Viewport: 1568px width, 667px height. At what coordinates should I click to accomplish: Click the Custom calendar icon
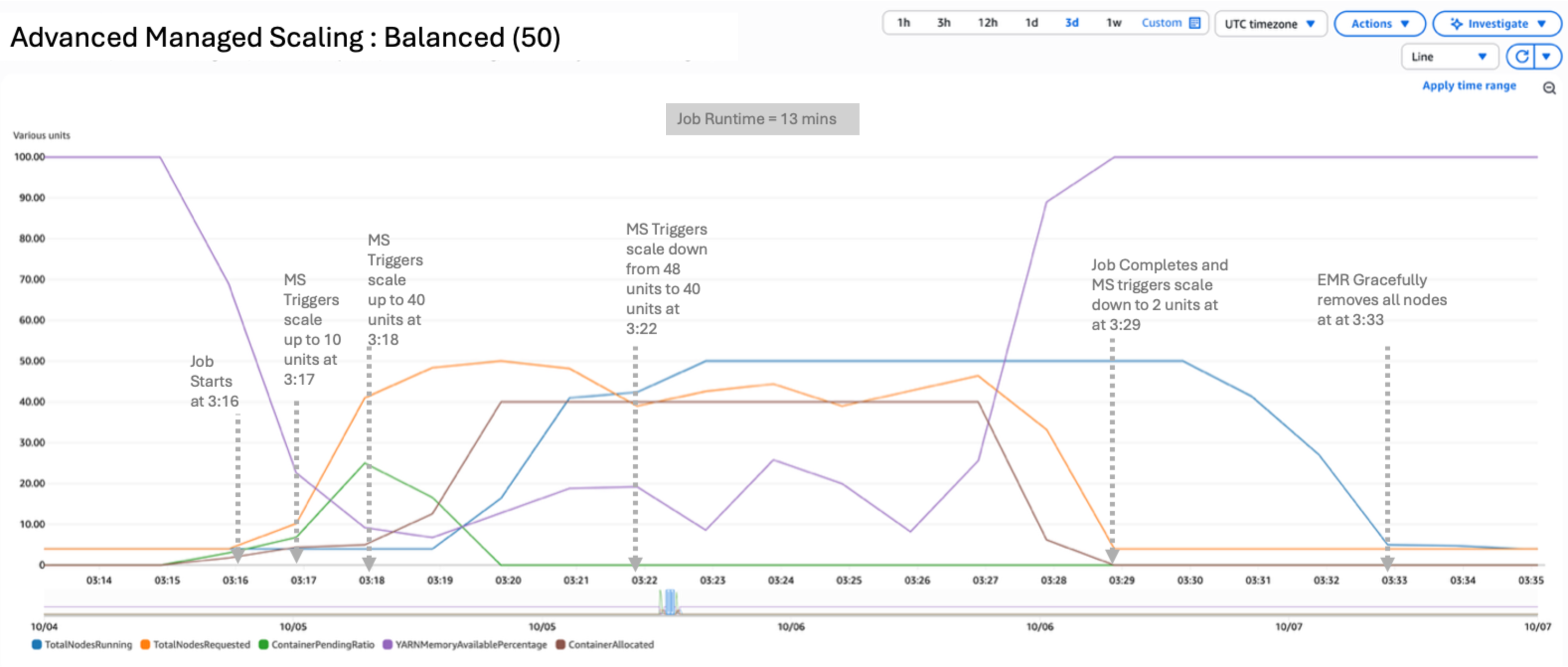(x=1195, y=23)
